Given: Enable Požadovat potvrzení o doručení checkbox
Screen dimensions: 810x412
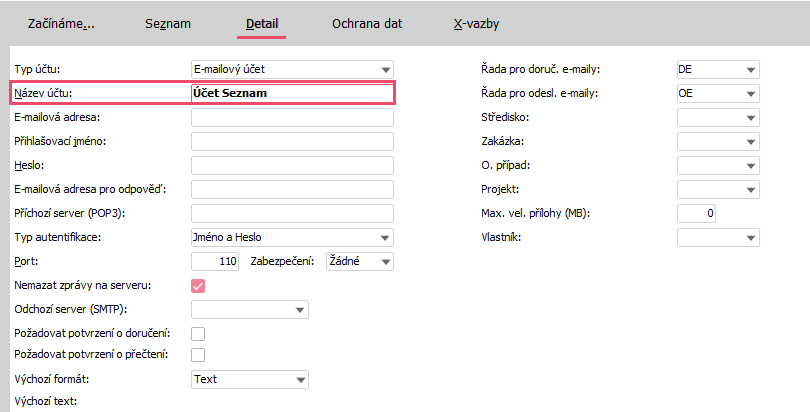Looking at the screenshot, I should coord(198,334).
